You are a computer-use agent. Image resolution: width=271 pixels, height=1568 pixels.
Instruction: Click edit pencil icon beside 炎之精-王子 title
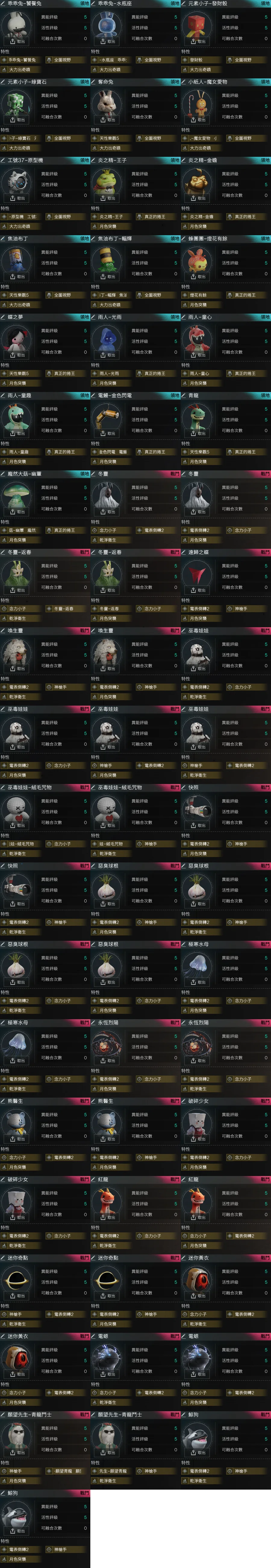tap(94, 160)
